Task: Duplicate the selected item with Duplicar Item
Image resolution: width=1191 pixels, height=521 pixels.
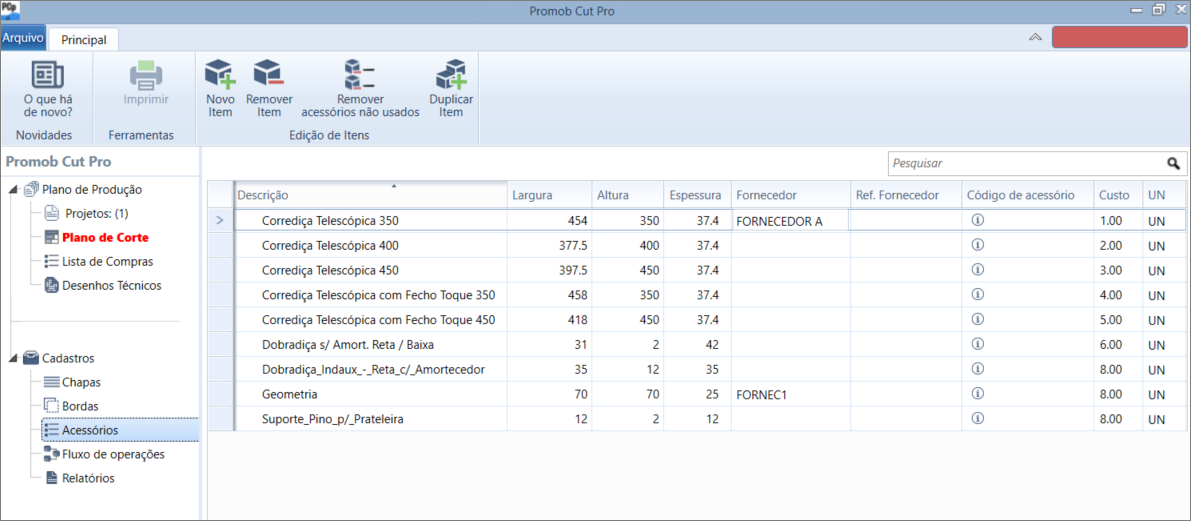Action: click(451, 74)
